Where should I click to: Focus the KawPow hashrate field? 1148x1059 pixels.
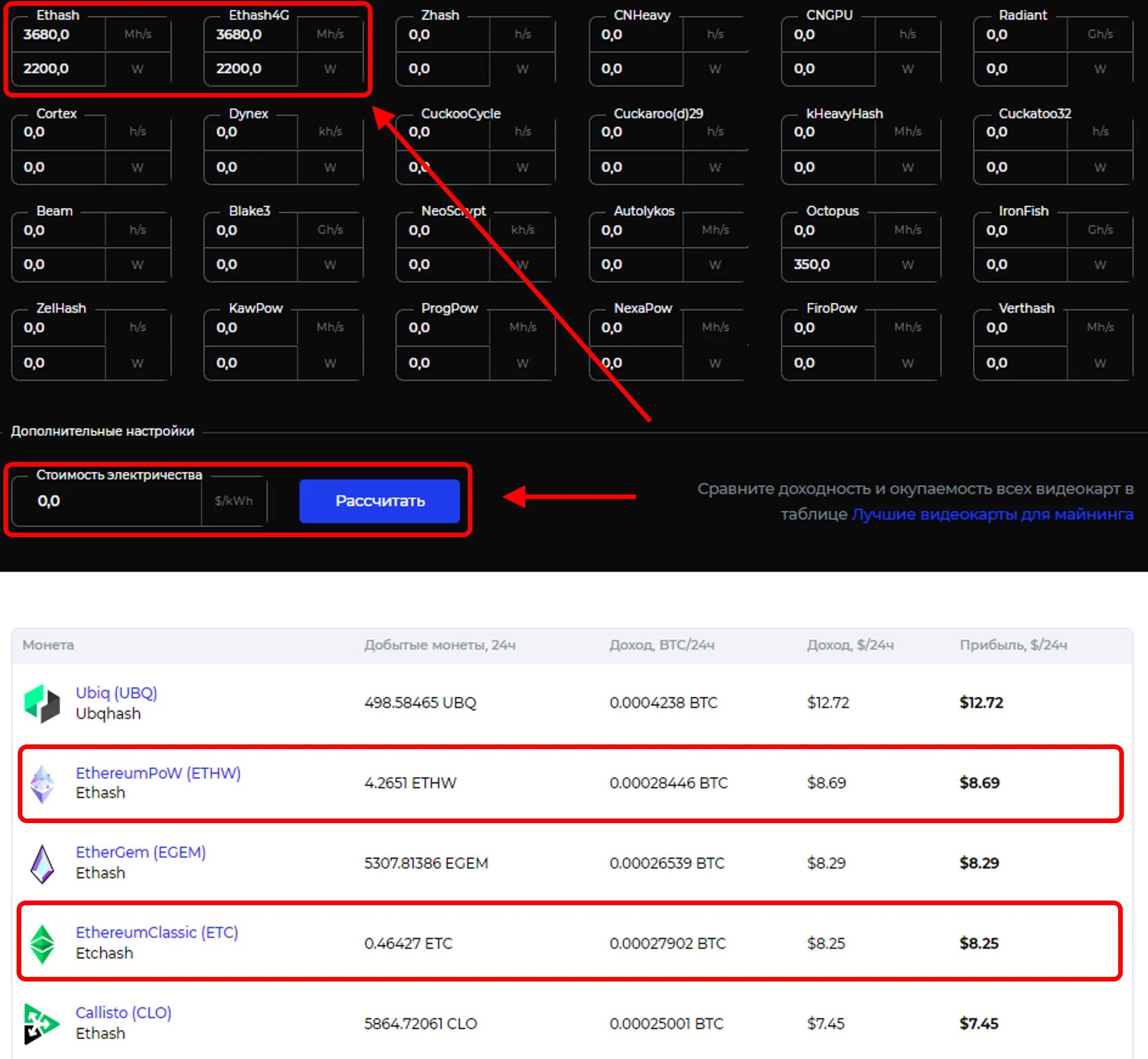251,328
